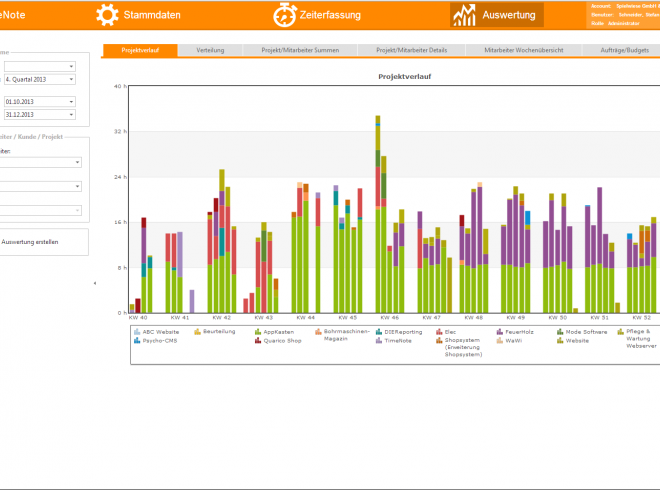The width and height of the screenshot is (660, 490).
Task: Click the Zeiterfassung stopwatch icon
Action: [x=284, y=15]
